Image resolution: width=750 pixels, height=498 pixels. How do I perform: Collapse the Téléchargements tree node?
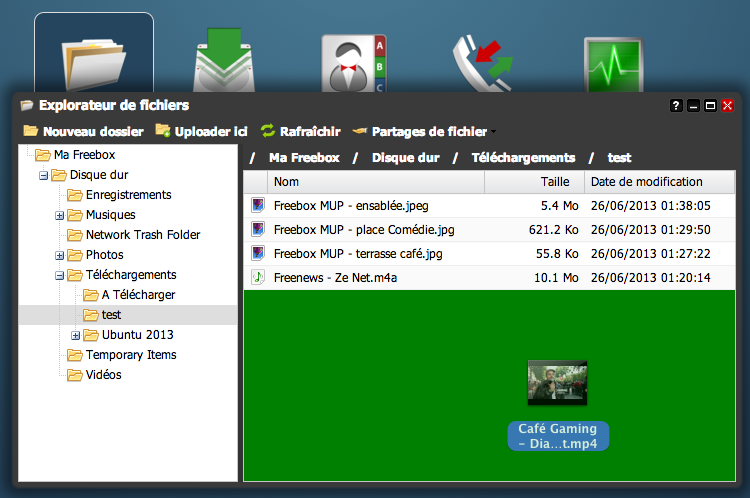(59, 276)
